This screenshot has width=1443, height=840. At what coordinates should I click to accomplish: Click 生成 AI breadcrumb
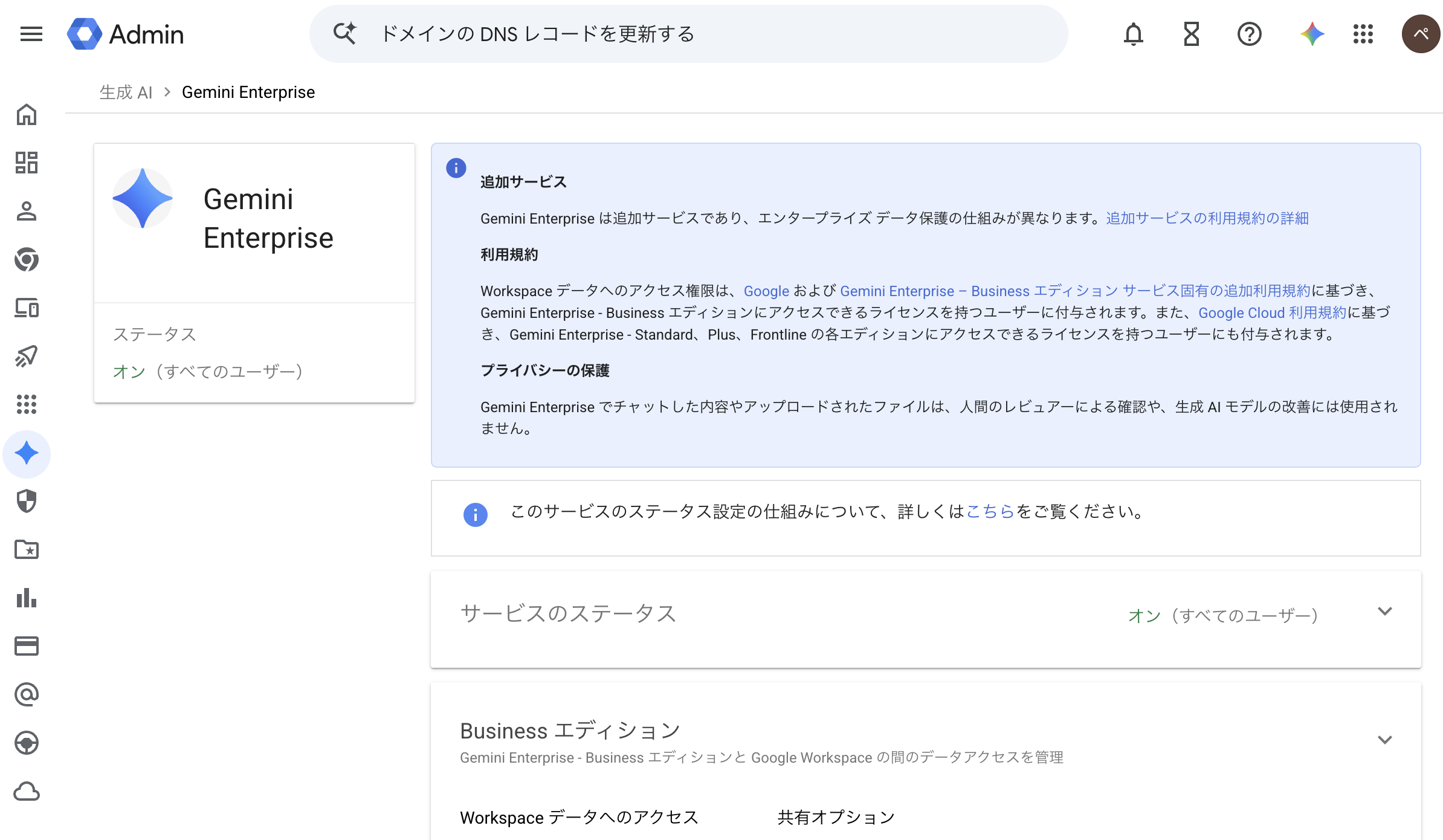(126, 92)
